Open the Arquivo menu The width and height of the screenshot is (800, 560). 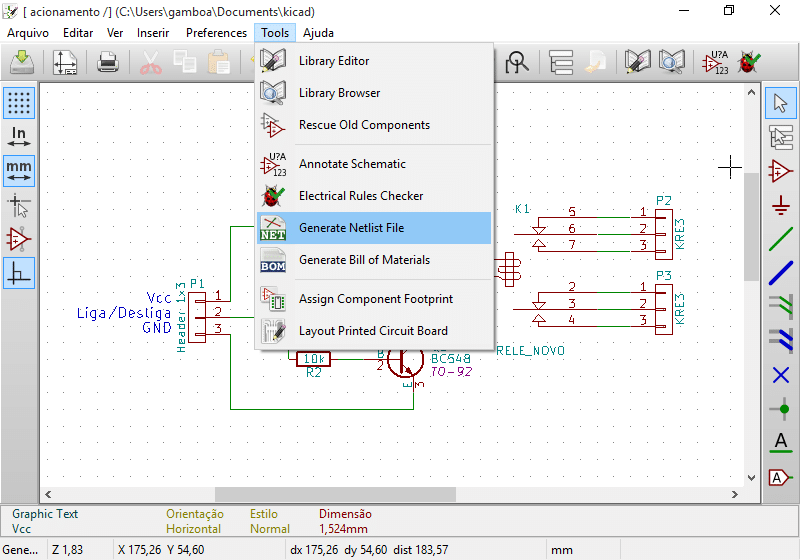28,33
